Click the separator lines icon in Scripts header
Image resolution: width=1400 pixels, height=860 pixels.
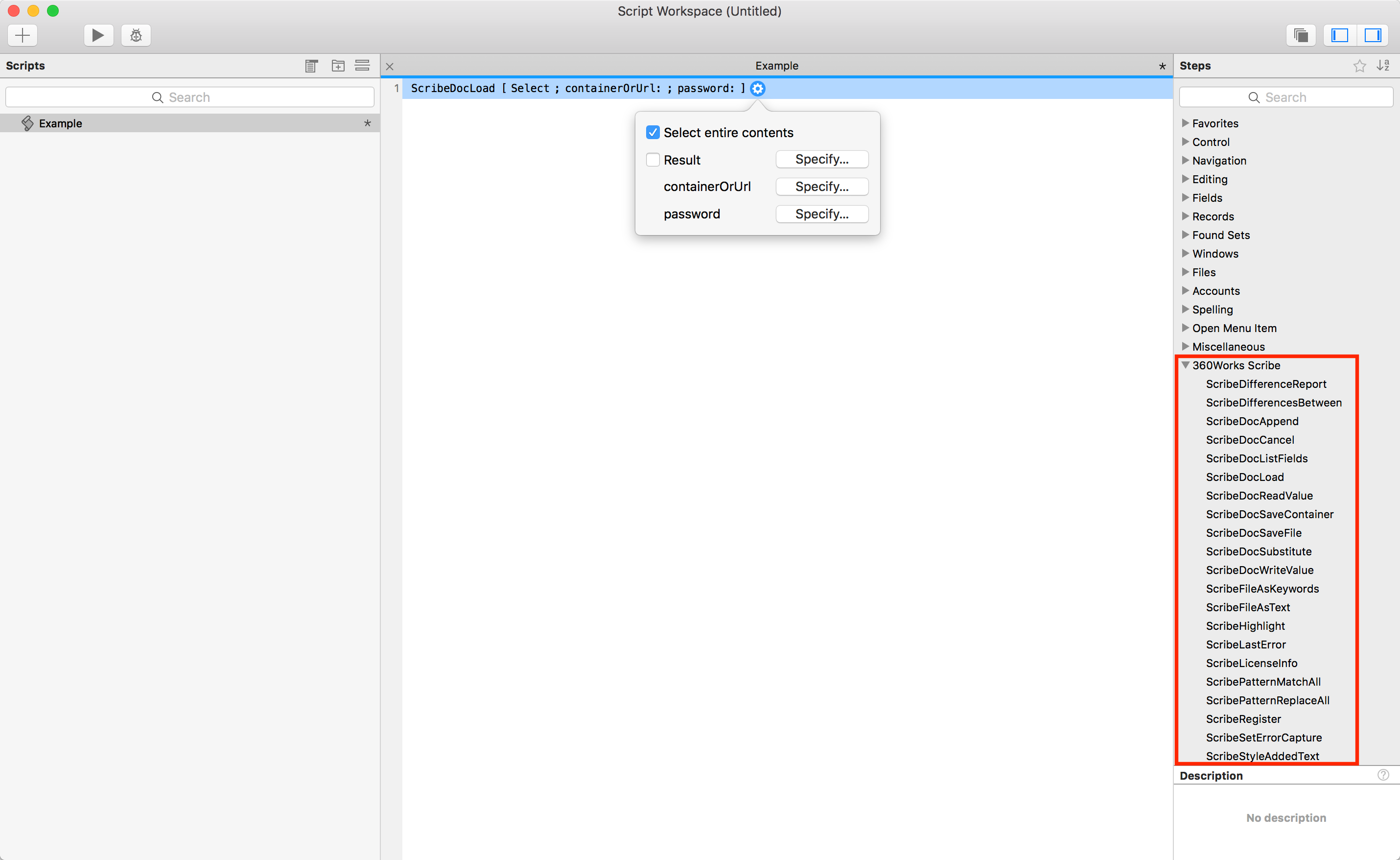coord(362,66)
